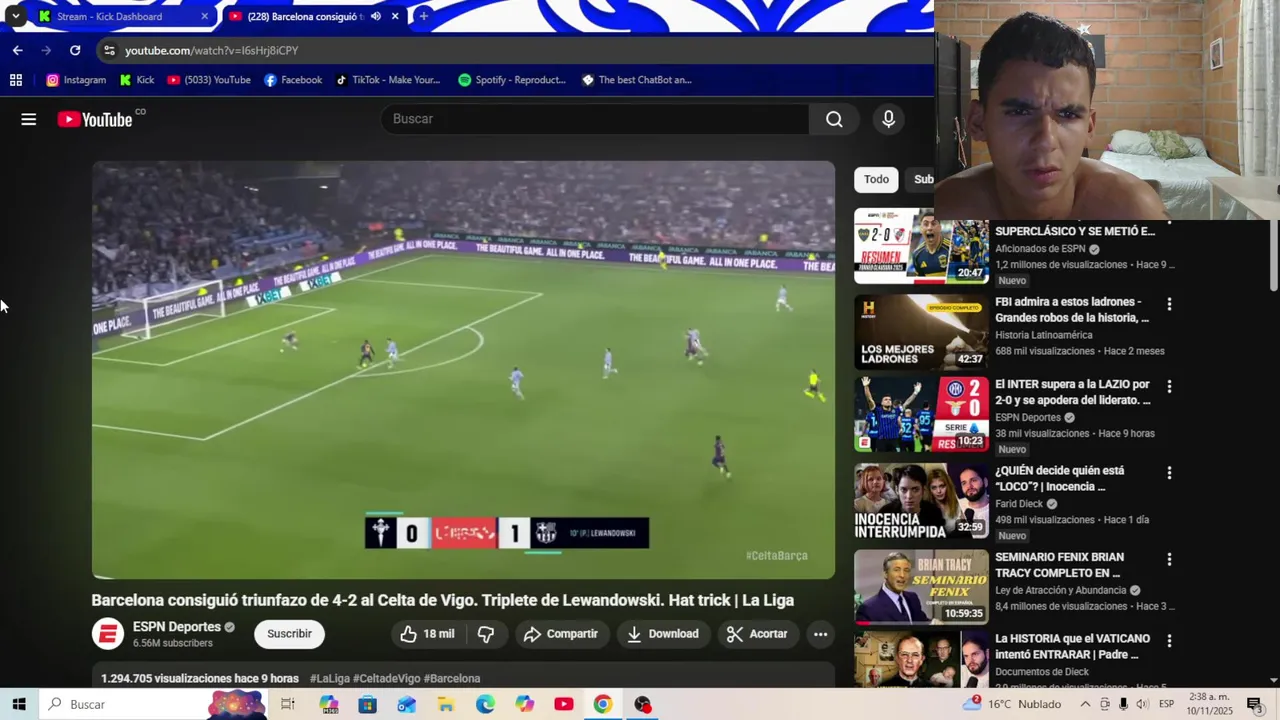
Task: Open tab search dropdown arrow
Action: click(15, 16)
